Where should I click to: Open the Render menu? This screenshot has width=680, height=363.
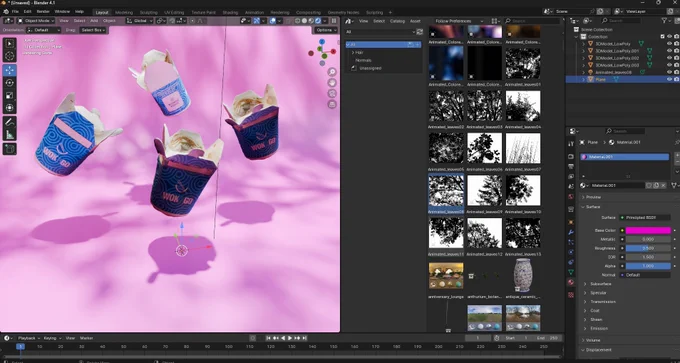pyautogui.click(x=43, y=12)
